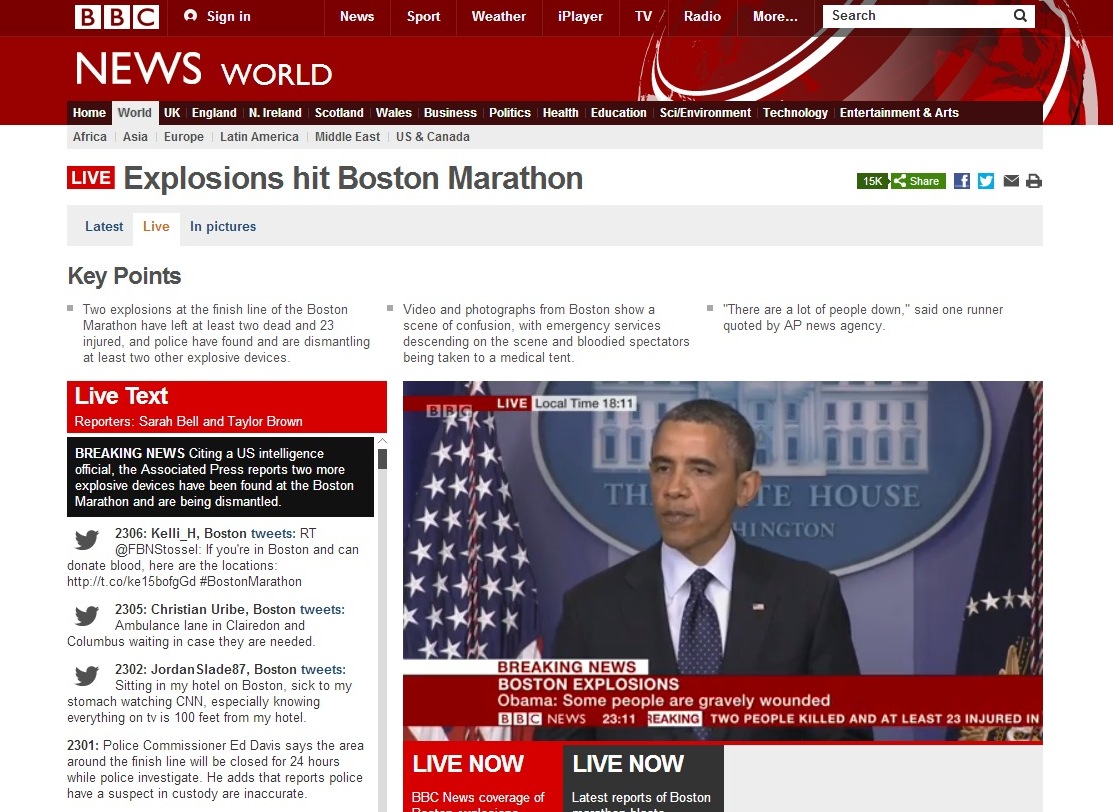This screenshot has height=812, width=1113.
Task: Click the 'Reporters: Sarah Bell and Taylor Brown' line
Action: coord(189,422)
